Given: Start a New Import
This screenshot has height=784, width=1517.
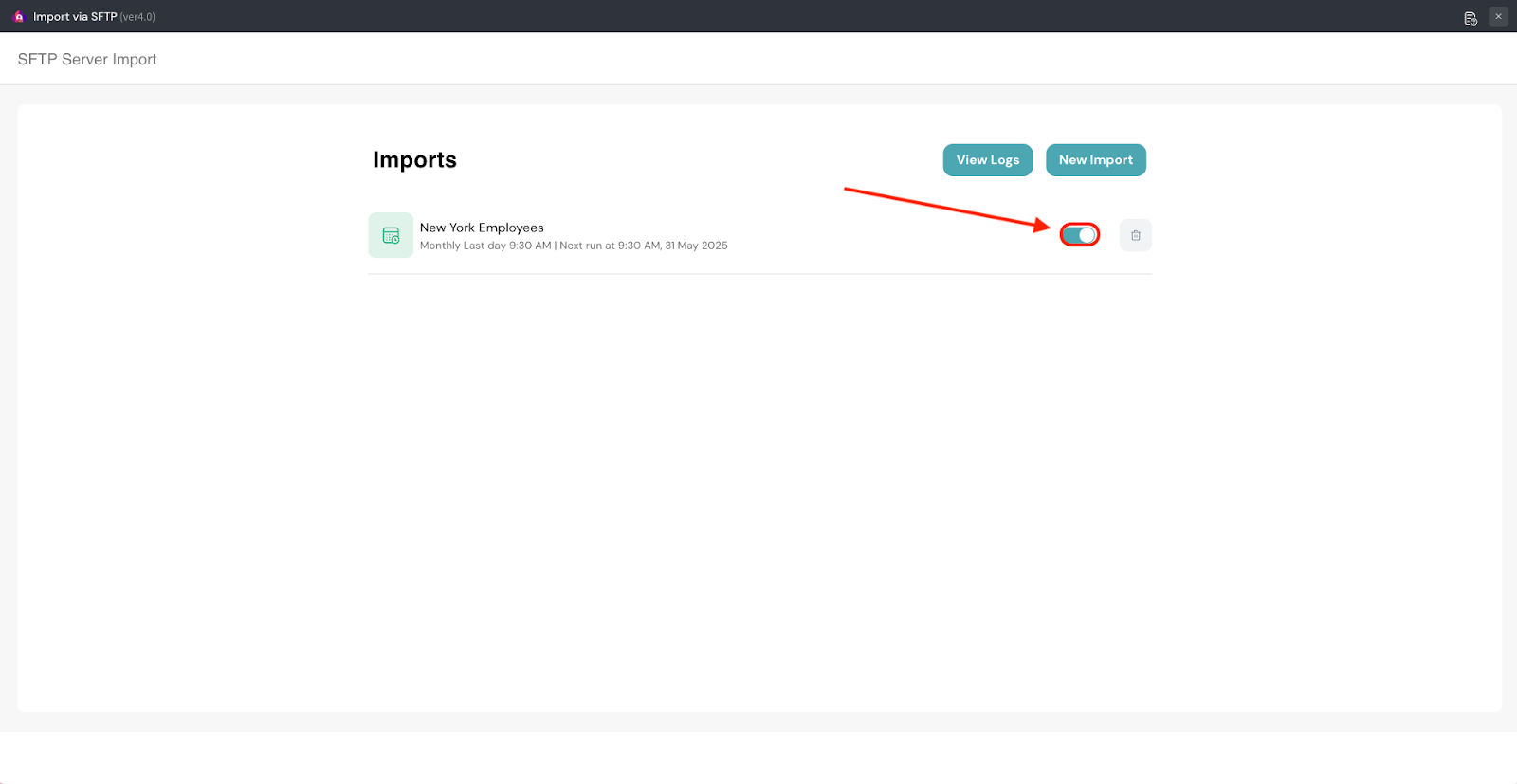Looking at the screenshot, I should click(1095, 160).
